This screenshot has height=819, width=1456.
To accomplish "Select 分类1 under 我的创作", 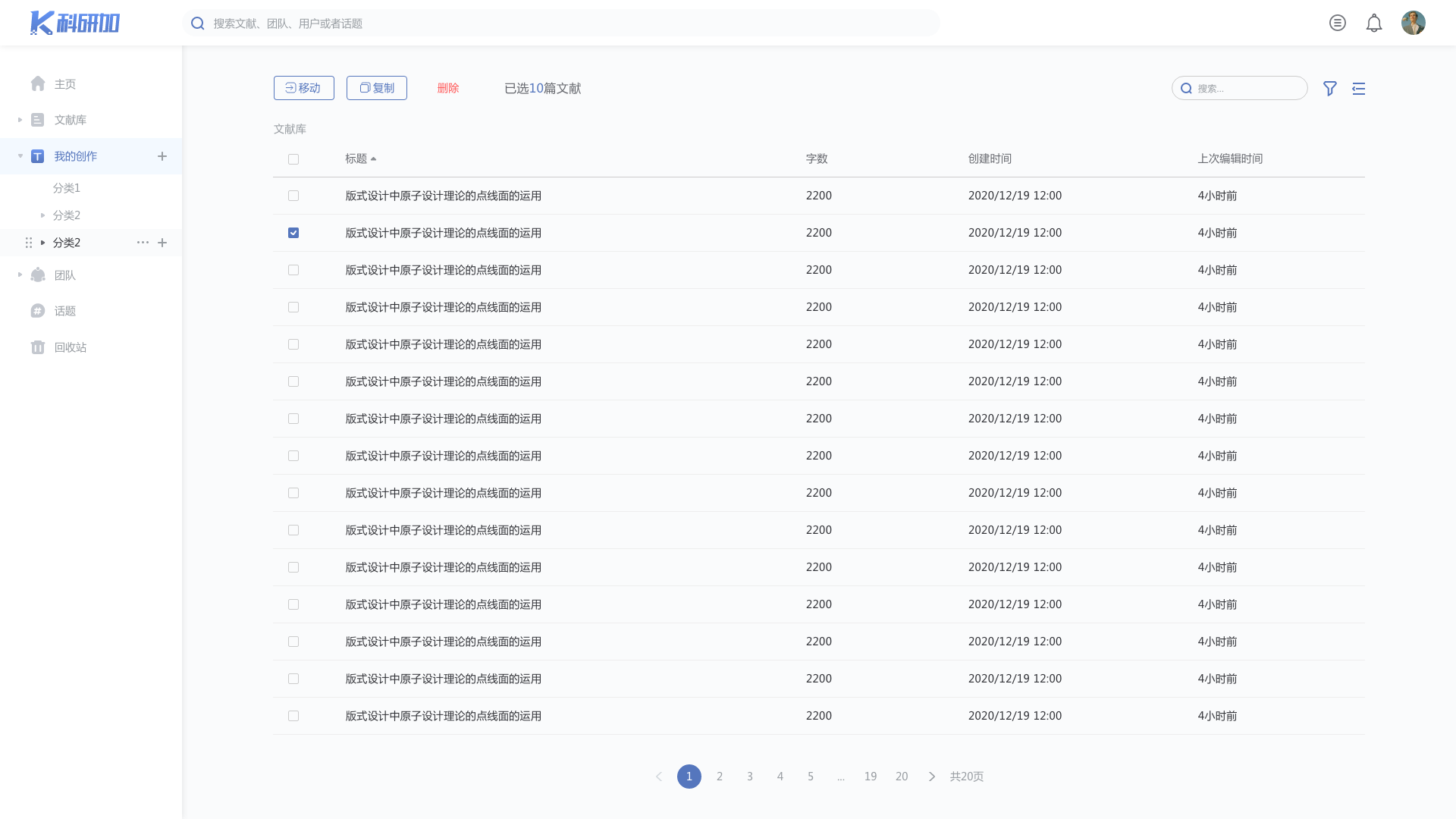I will 67,188.
